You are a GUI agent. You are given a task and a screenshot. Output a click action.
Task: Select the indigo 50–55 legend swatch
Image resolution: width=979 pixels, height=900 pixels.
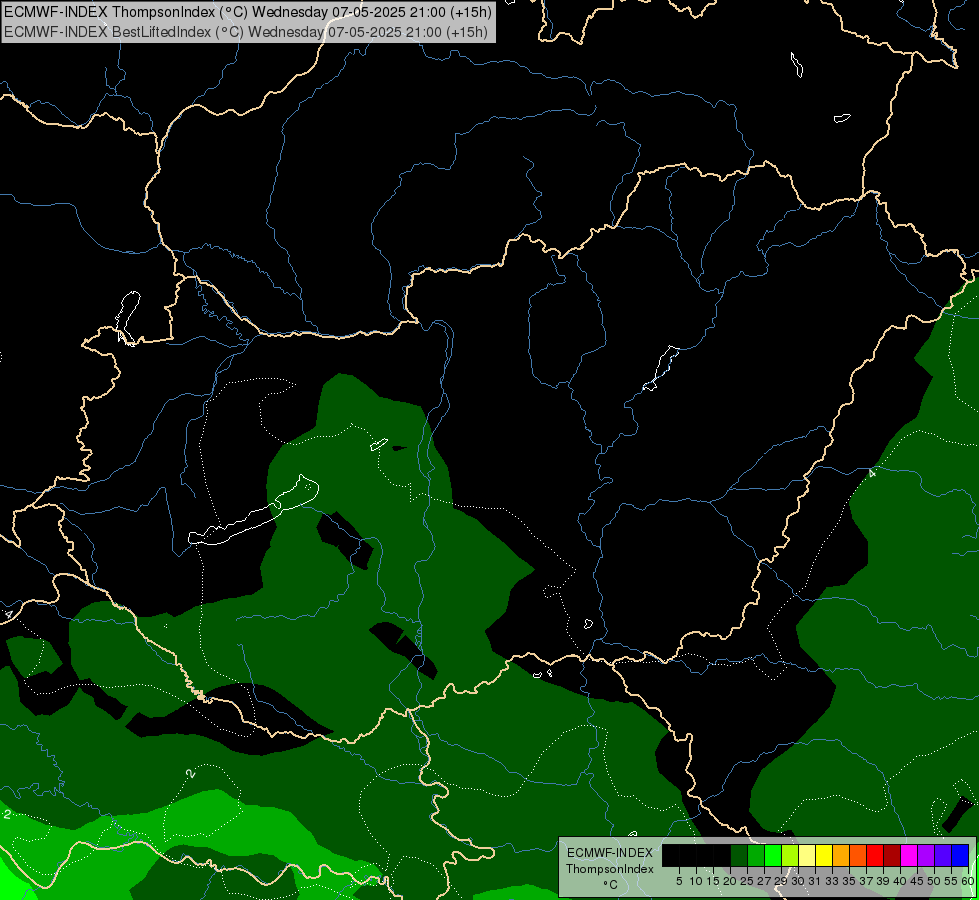[943, 855]
